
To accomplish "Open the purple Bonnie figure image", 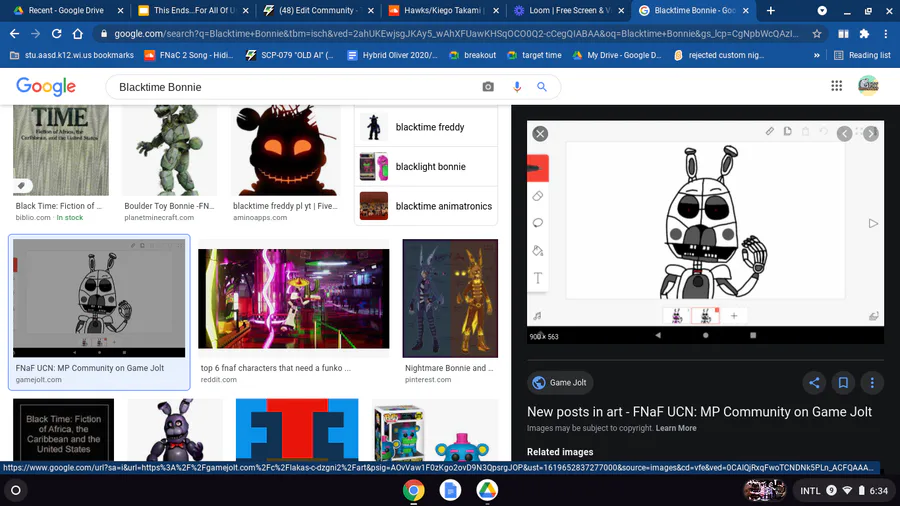I will pos(174,430).
